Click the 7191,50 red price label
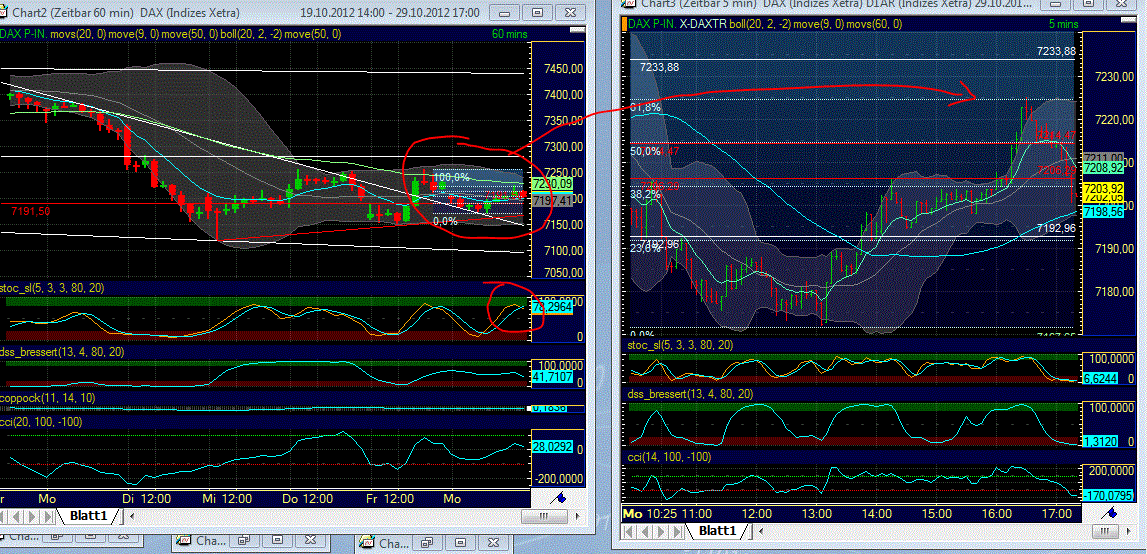1147x554 pixels. (31, 211)
